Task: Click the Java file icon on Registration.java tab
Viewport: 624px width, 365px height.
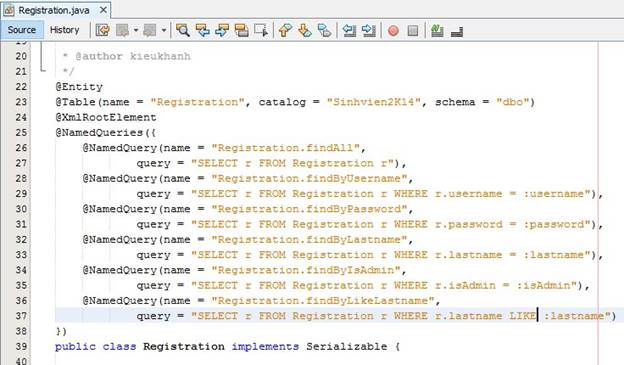Action: coord(9,10)
